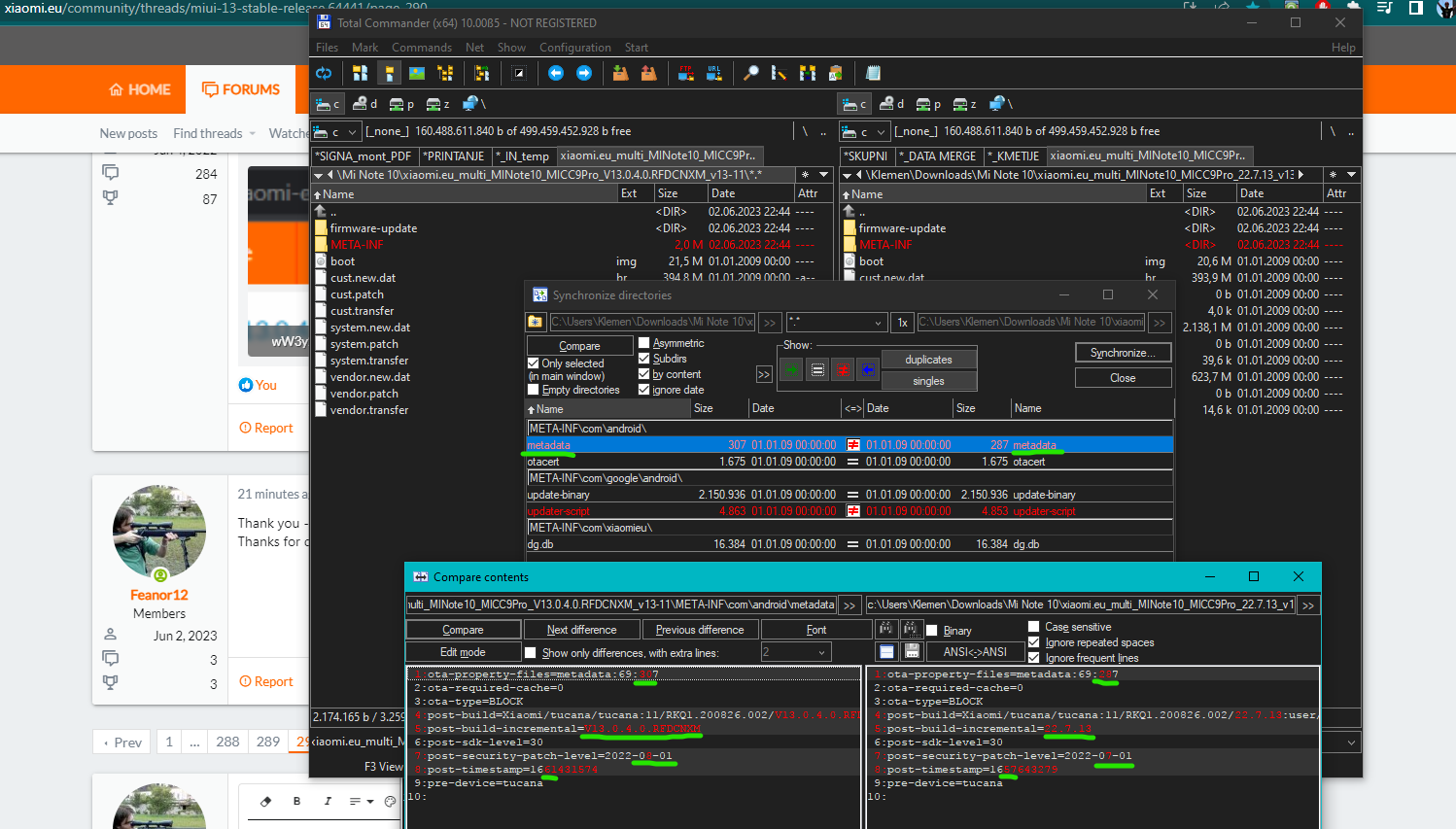1456x829 pixels.
Task: Click first binoculars search icon in Compare contents
Action: 885,629
